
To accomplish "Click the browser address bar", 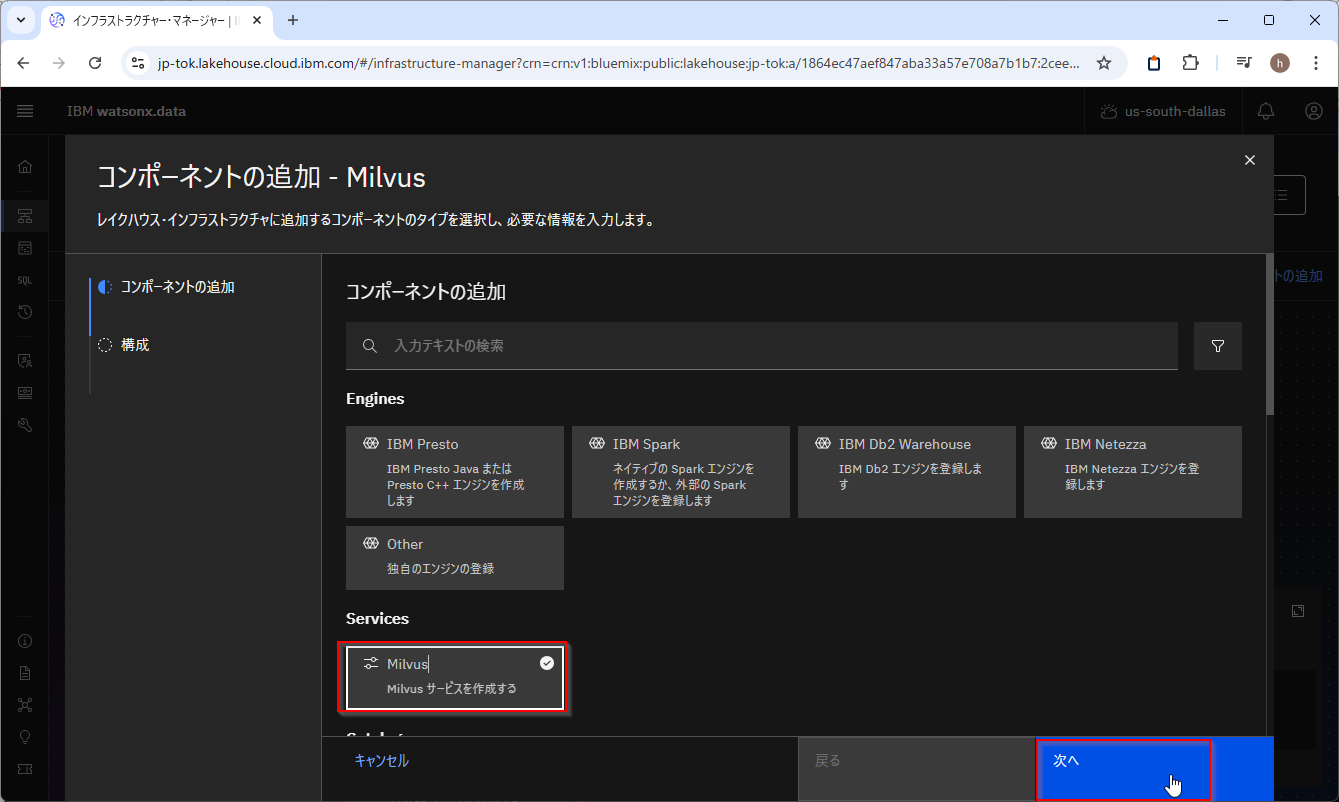I will click(619, 63).
